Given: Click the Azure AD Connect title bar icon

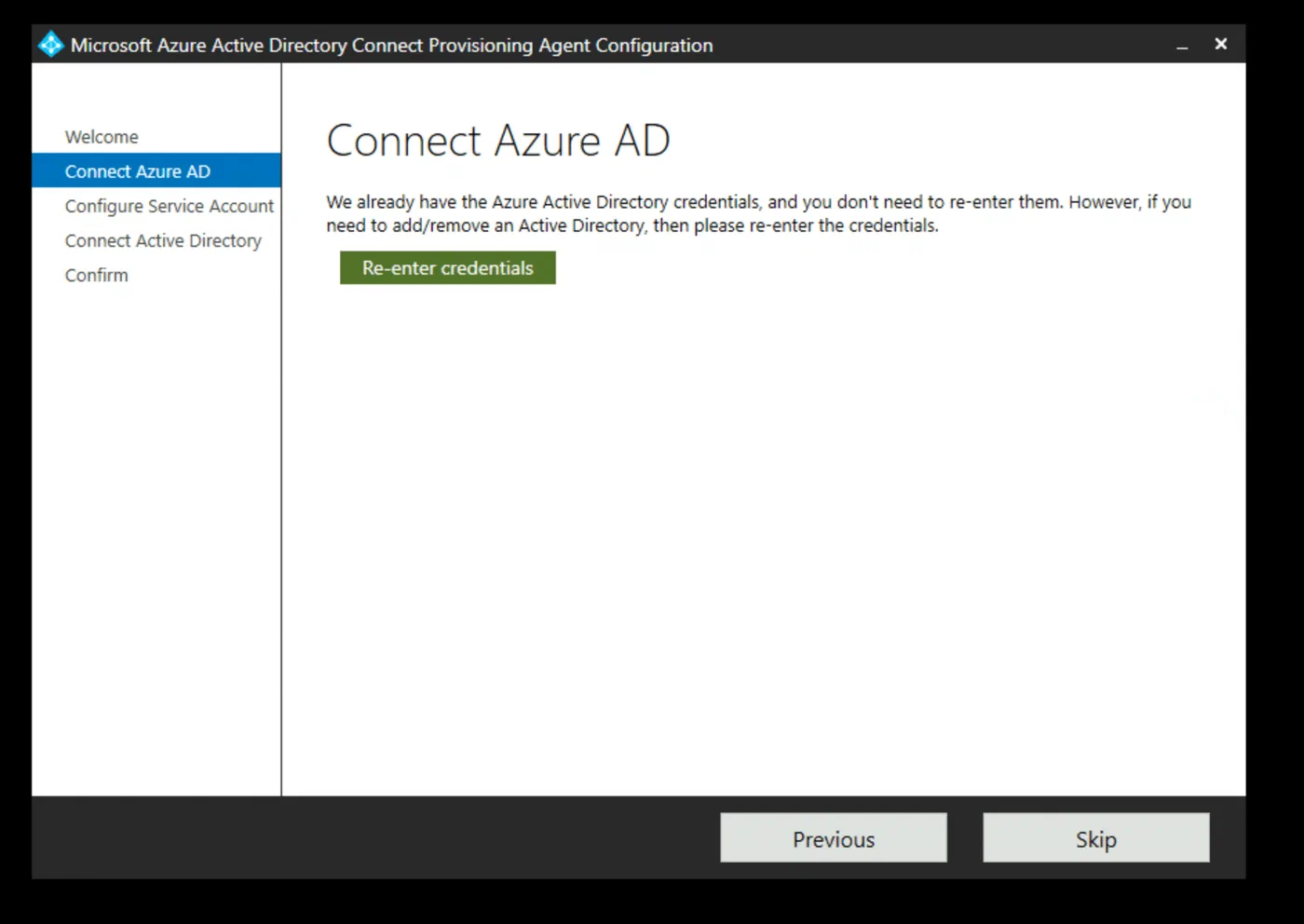Looking at the screenshot, I should click(x=50, y=45).
